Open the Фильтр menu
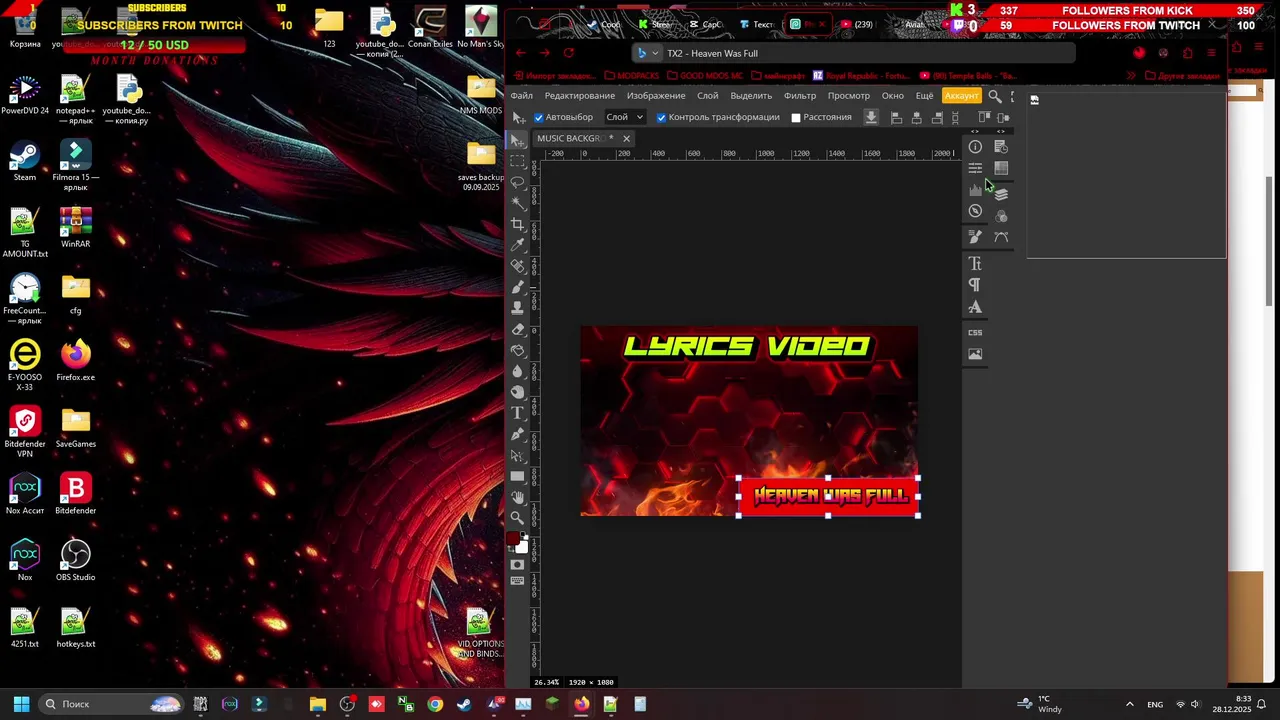The image size is (1280, 720). coord(800,96)
